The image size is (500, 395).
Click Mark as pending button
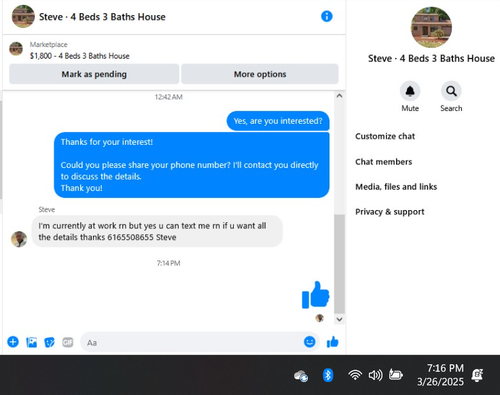coord(94,74)
